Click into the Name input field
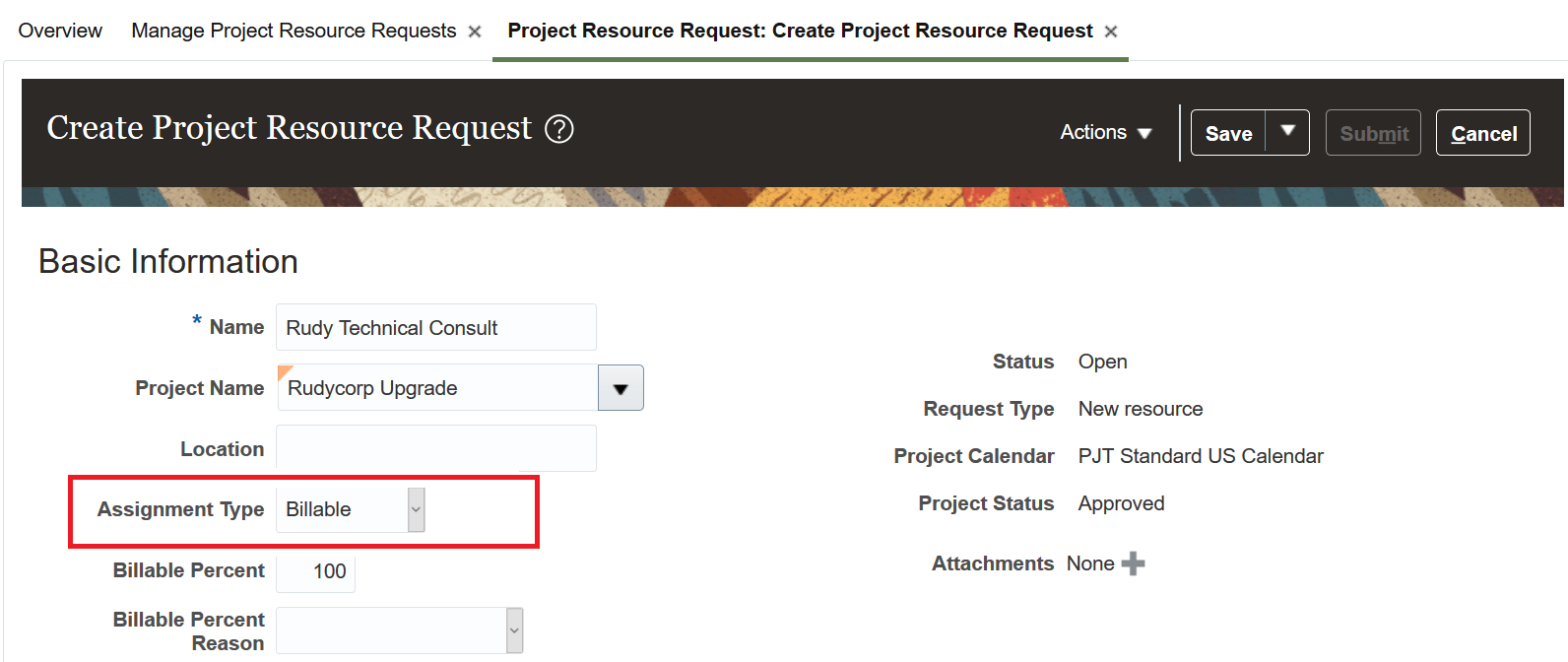Viewport: 1568px width, 662px height. [435, 327]
